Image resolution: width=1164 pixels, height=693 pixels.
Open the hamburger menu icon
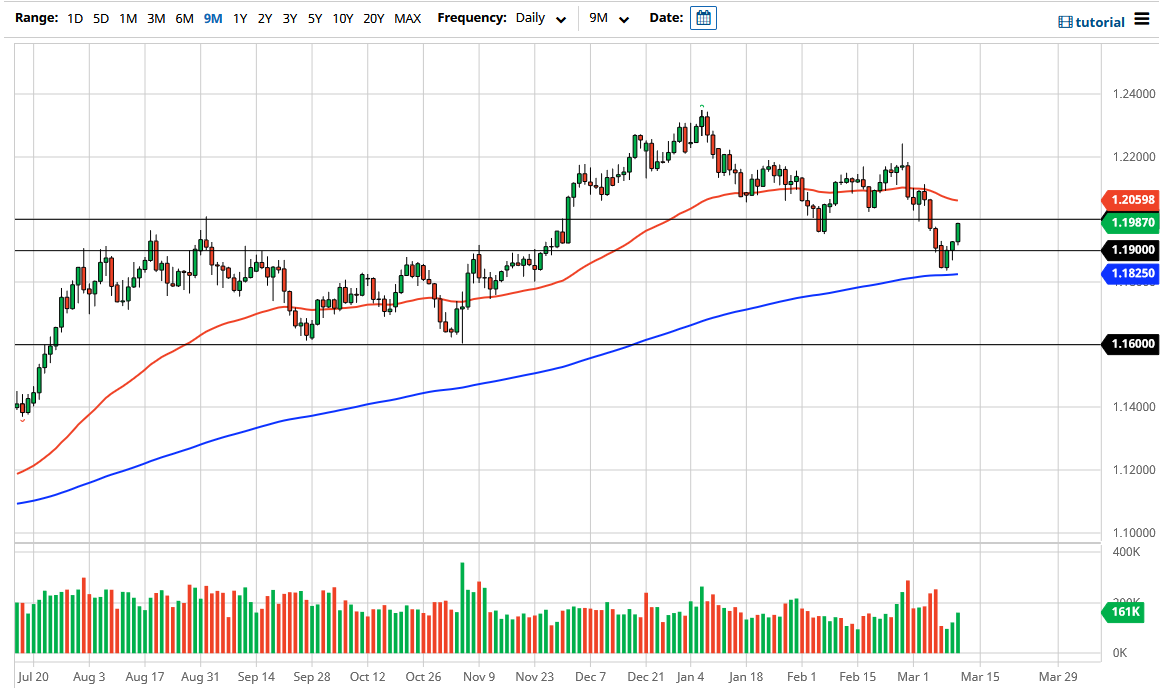1143,20
